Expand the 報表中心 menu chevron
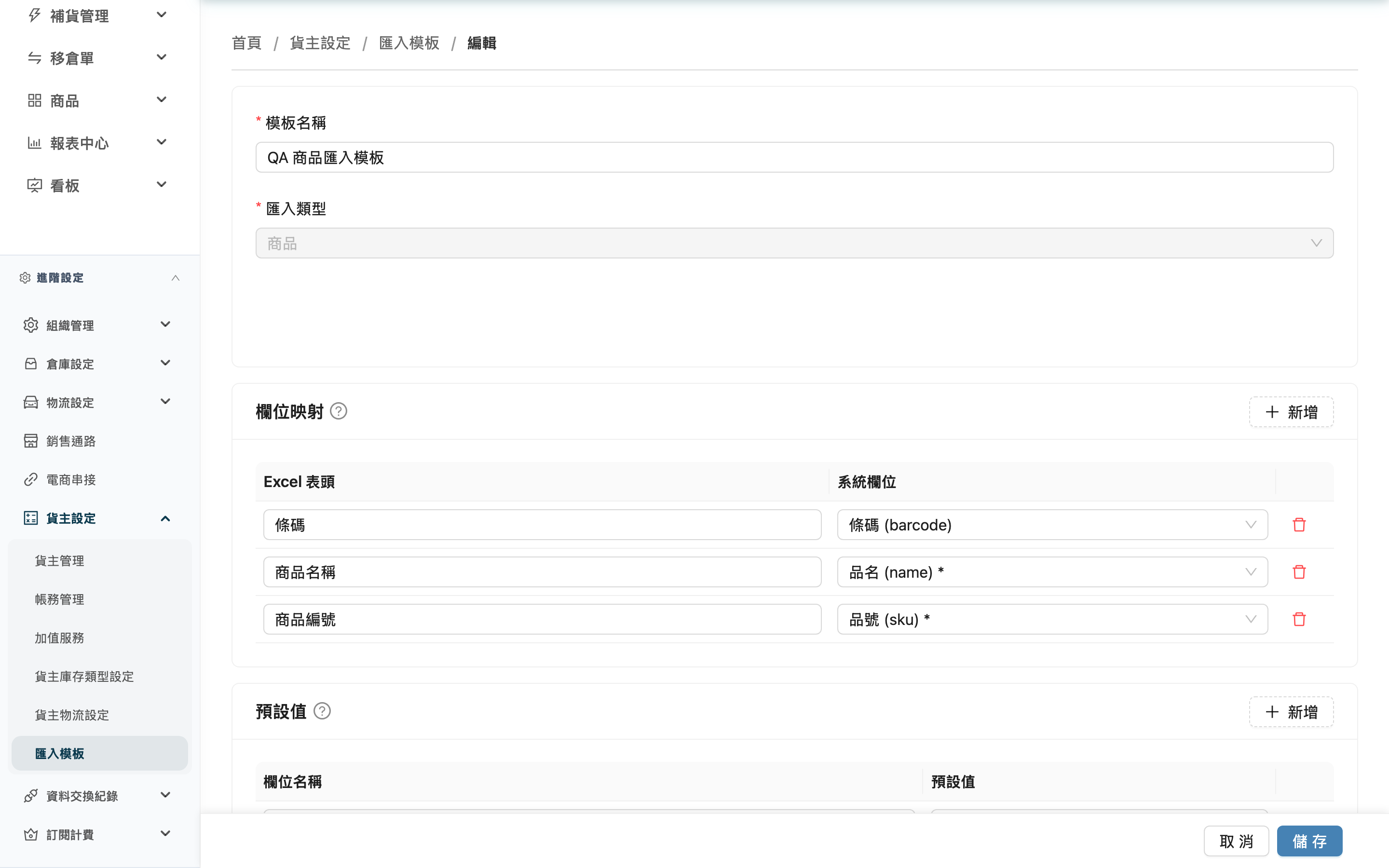Screen dimensions: 1389x868 tap(162, 142)
